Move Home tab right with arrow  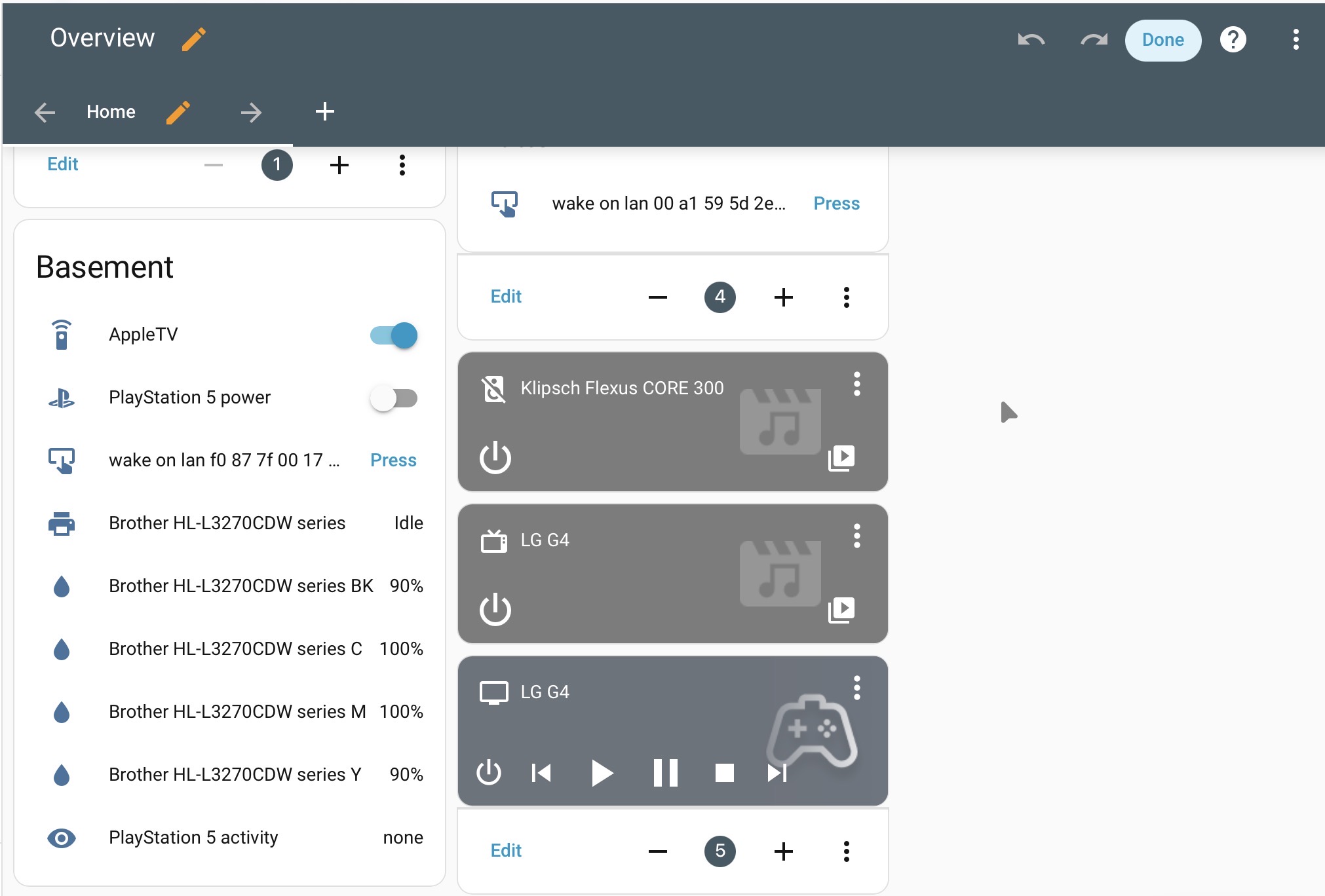tap(251, 113)
